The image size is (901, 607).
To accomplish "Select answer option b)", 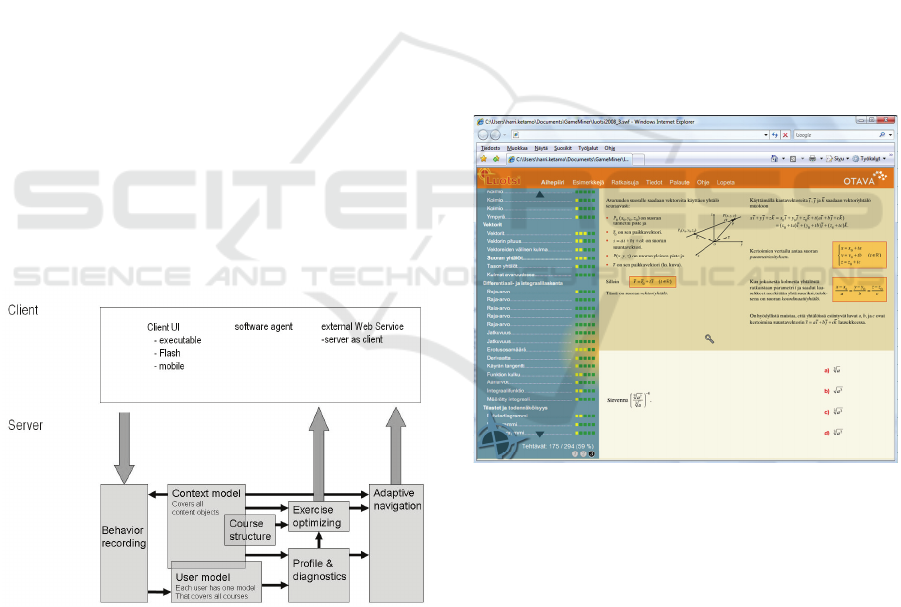I will [x=826, y=390].
